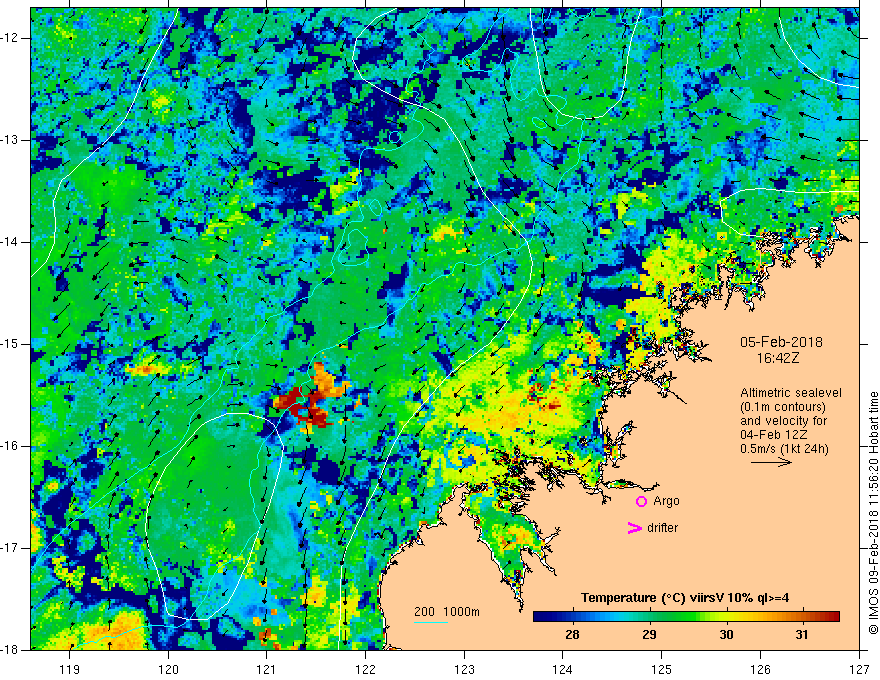Click the "and velocity for" text line

(783, 421)
